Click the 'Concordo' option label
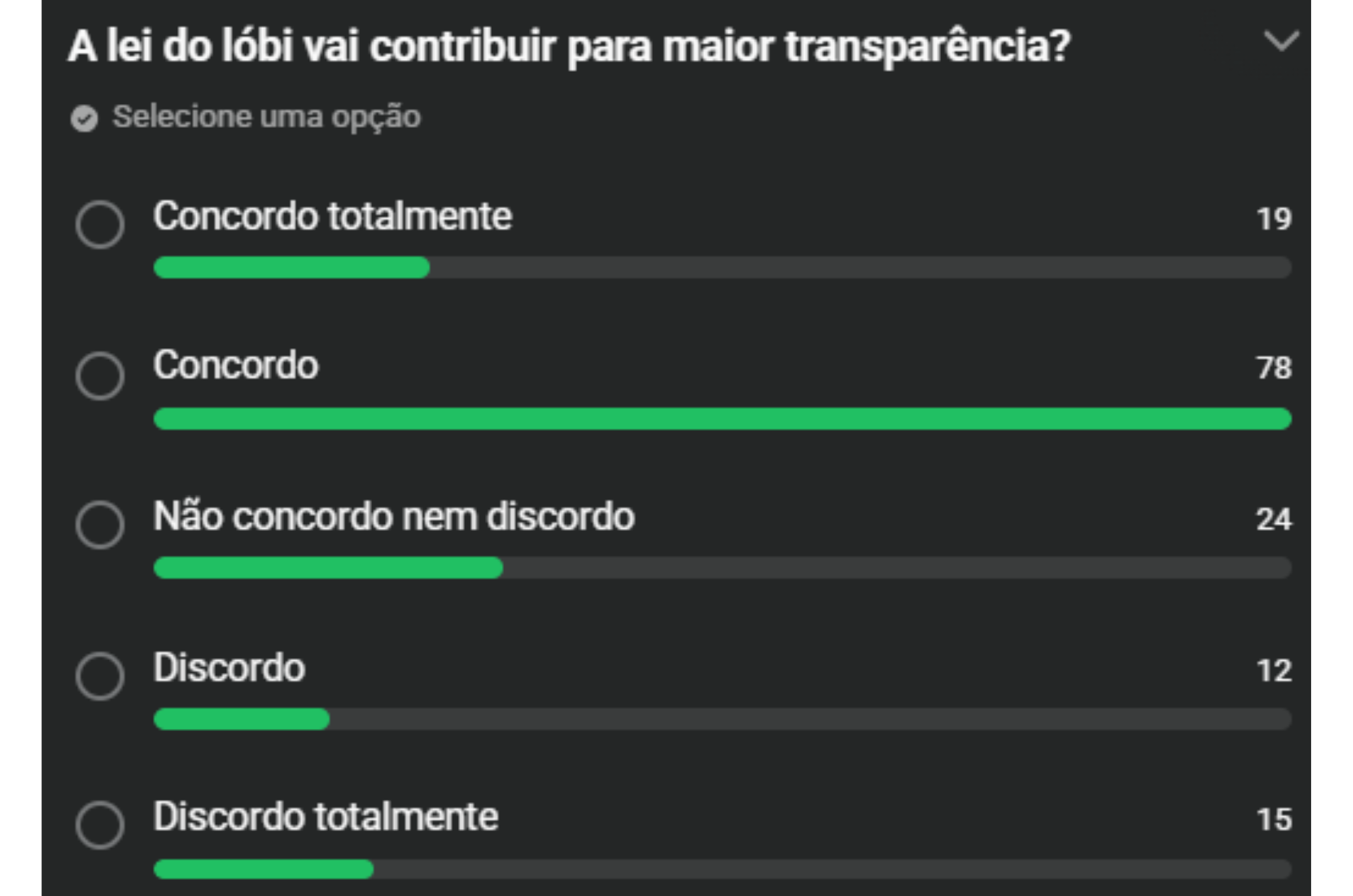The height and width of the screenshot is (896, 1353). tap(237, 365)
